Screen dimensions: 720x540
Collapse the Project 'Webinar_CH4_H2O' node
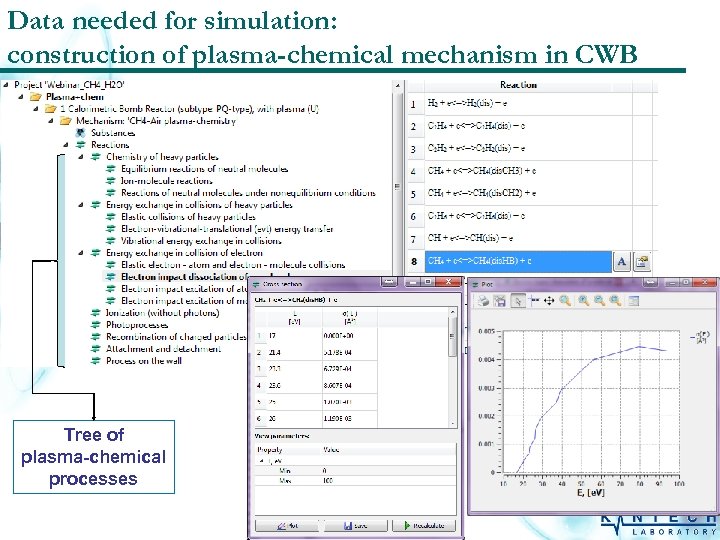click(6, 84)
